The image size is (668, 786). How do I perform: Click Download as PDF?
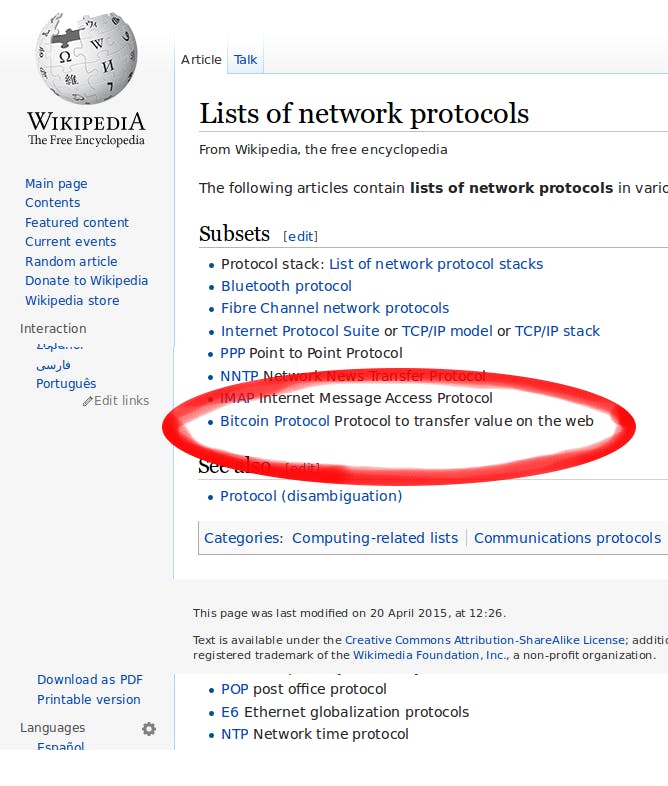coord(90,680)
